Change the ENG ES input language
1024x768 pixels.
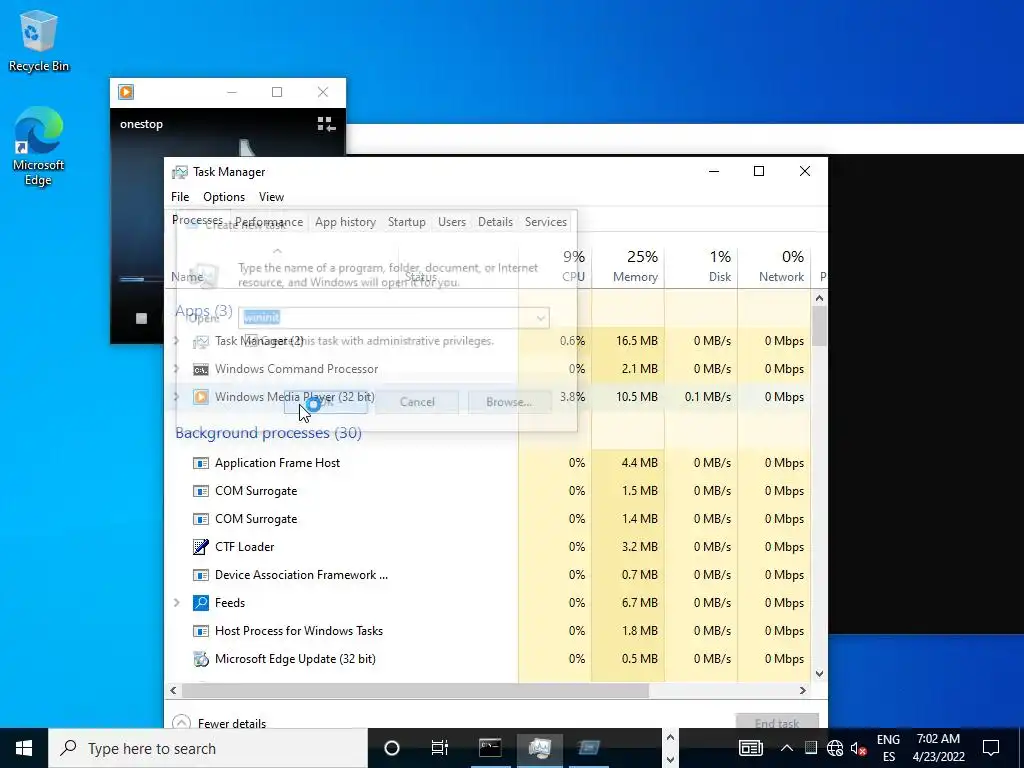tap(888, 748)
